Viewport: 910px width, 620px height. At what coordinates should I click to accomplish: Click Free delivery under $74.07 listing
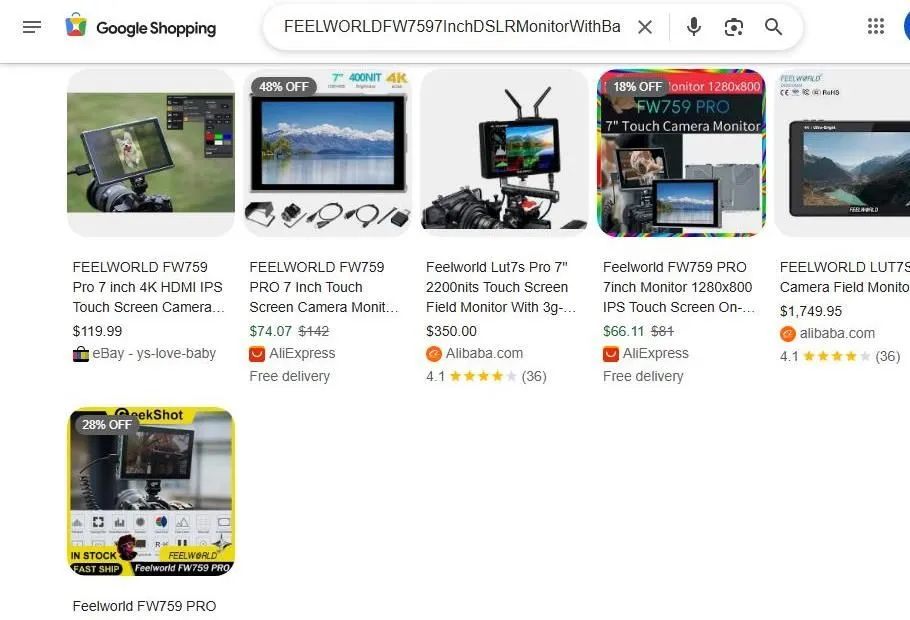click(290, 376)
